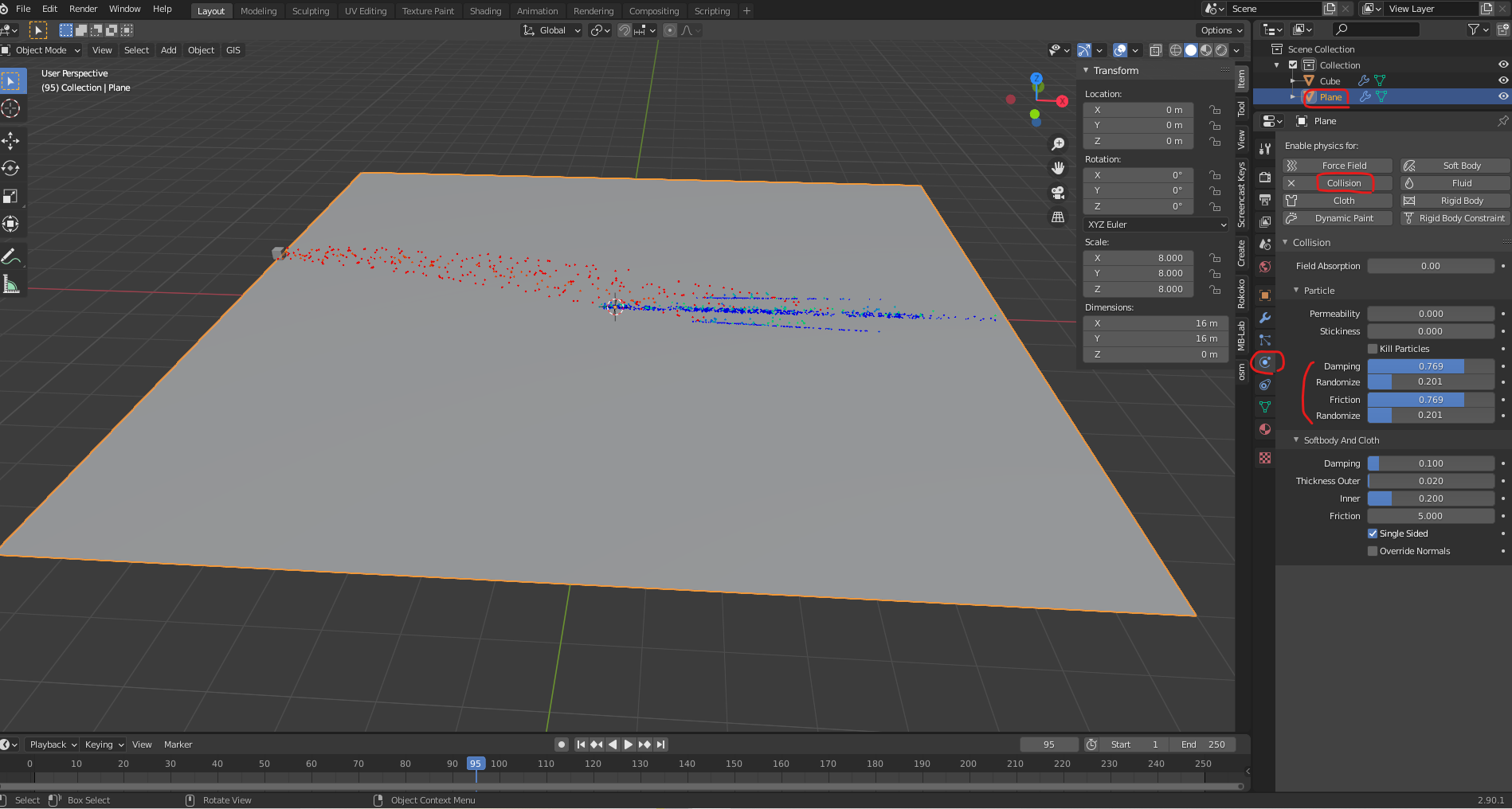Hide the Plane in the outliner
This screenshot has height=809, width=1512.
click(1503, 96)
